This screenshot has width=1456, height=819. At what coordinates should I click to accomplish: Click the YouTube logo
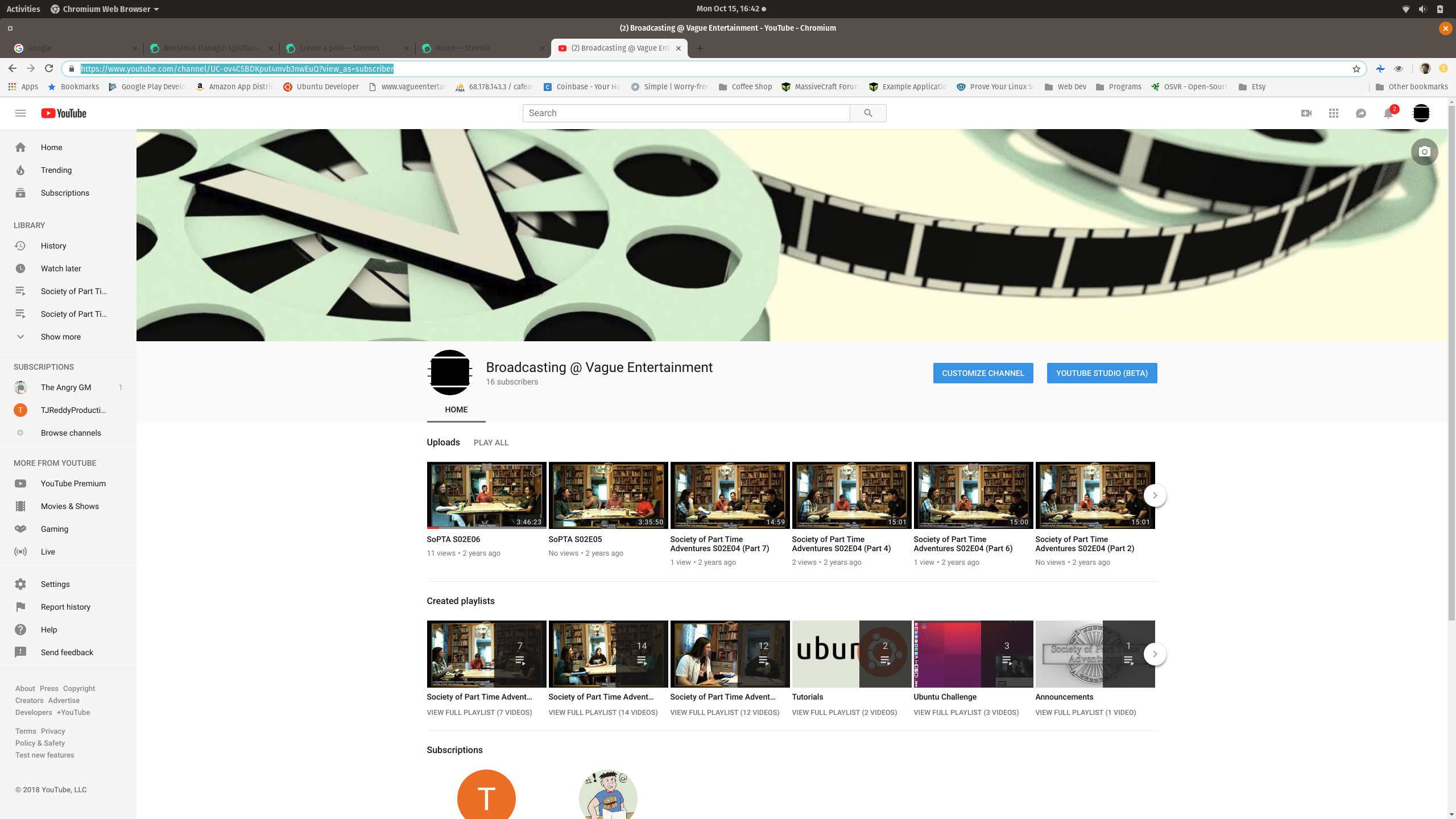coord(64,113)
